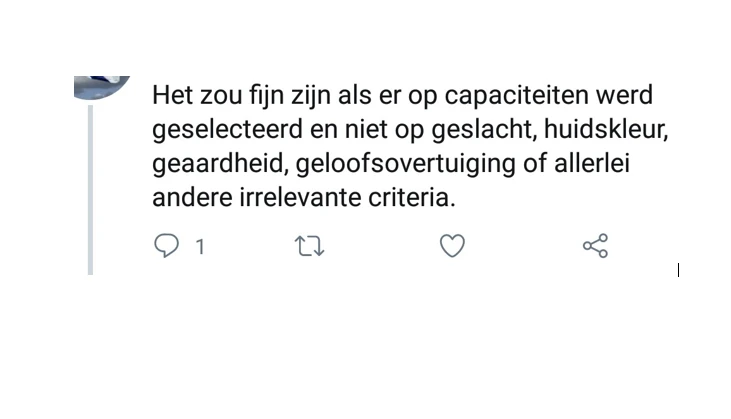Like the tweet with the heart icon
The width and height of the screenshot is (731, 419).
pos(452,246)
